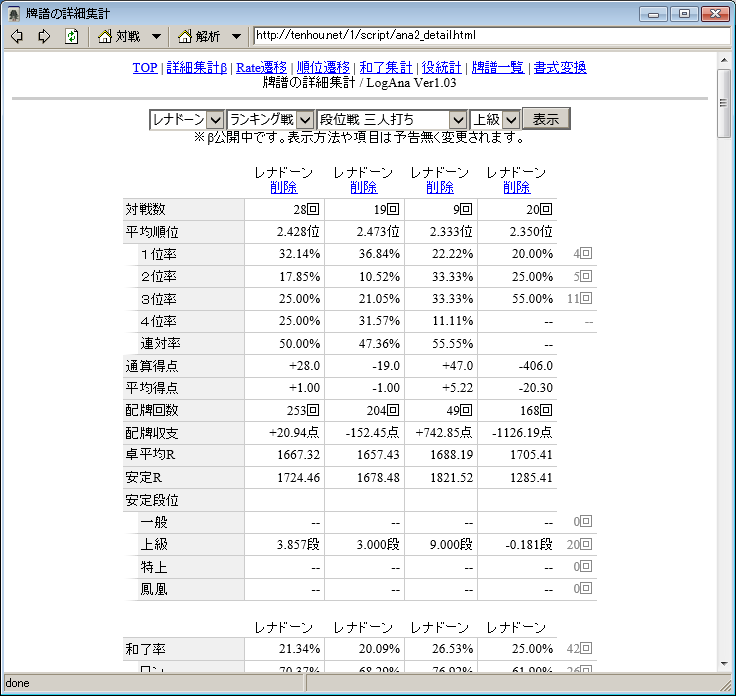Screen dimensions: 736x696
Task: Select the 1位率 row label
Action: coord(159,254)
